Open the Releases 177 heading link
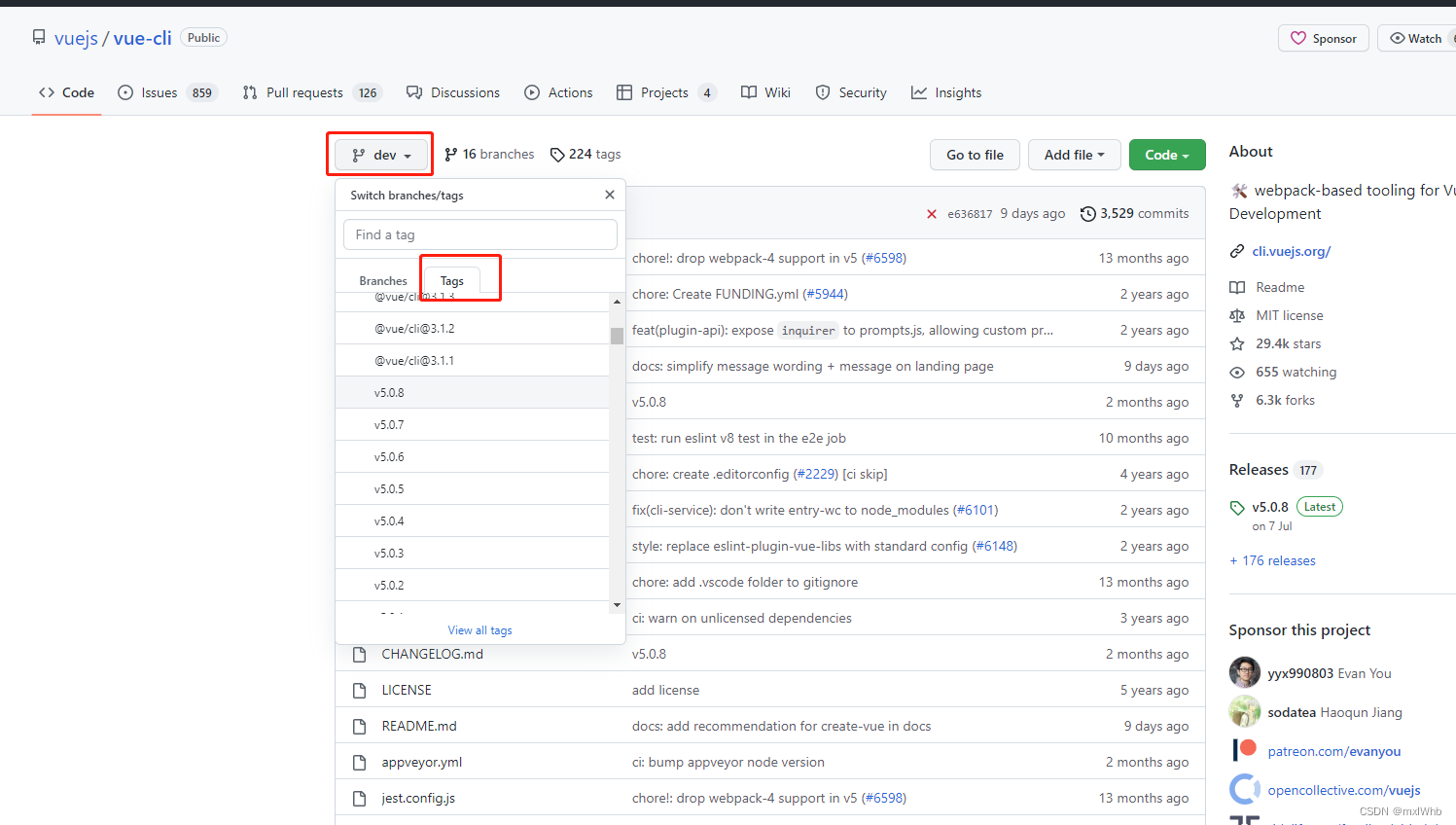This screenshot has width=1456, height=825. click(1275, 470)
